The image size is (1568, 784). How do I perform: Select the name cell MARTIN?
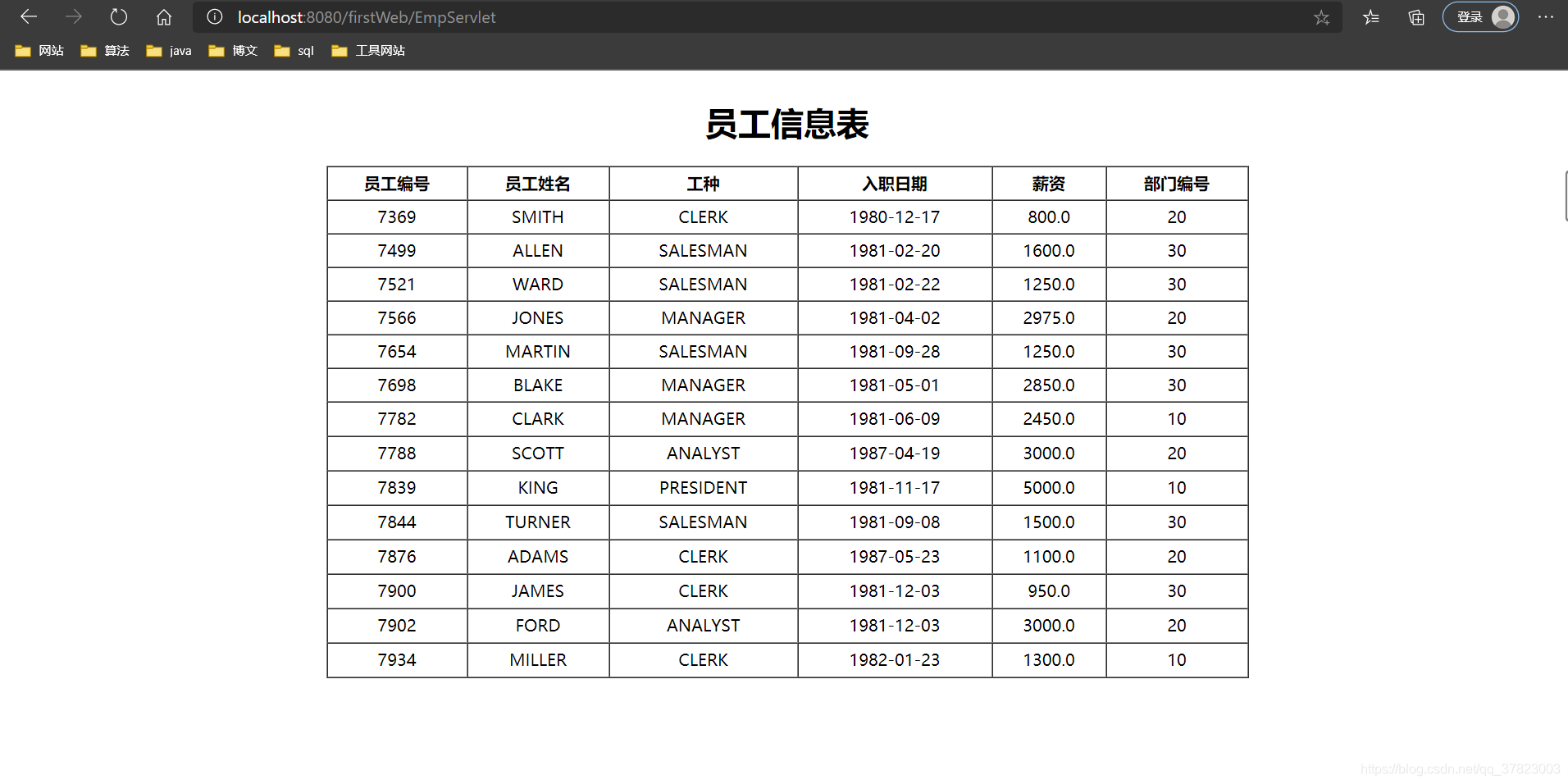pyautogui.click(x=538, y=352)
